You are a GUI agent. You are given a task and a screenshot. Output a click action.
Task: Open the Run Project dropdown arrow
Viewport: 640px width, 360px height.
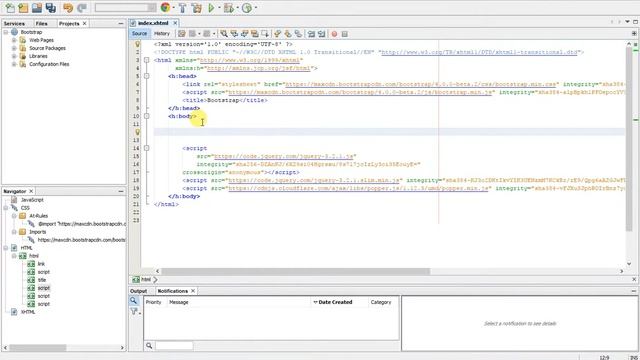pyautogui.click(x=219, y=7)
